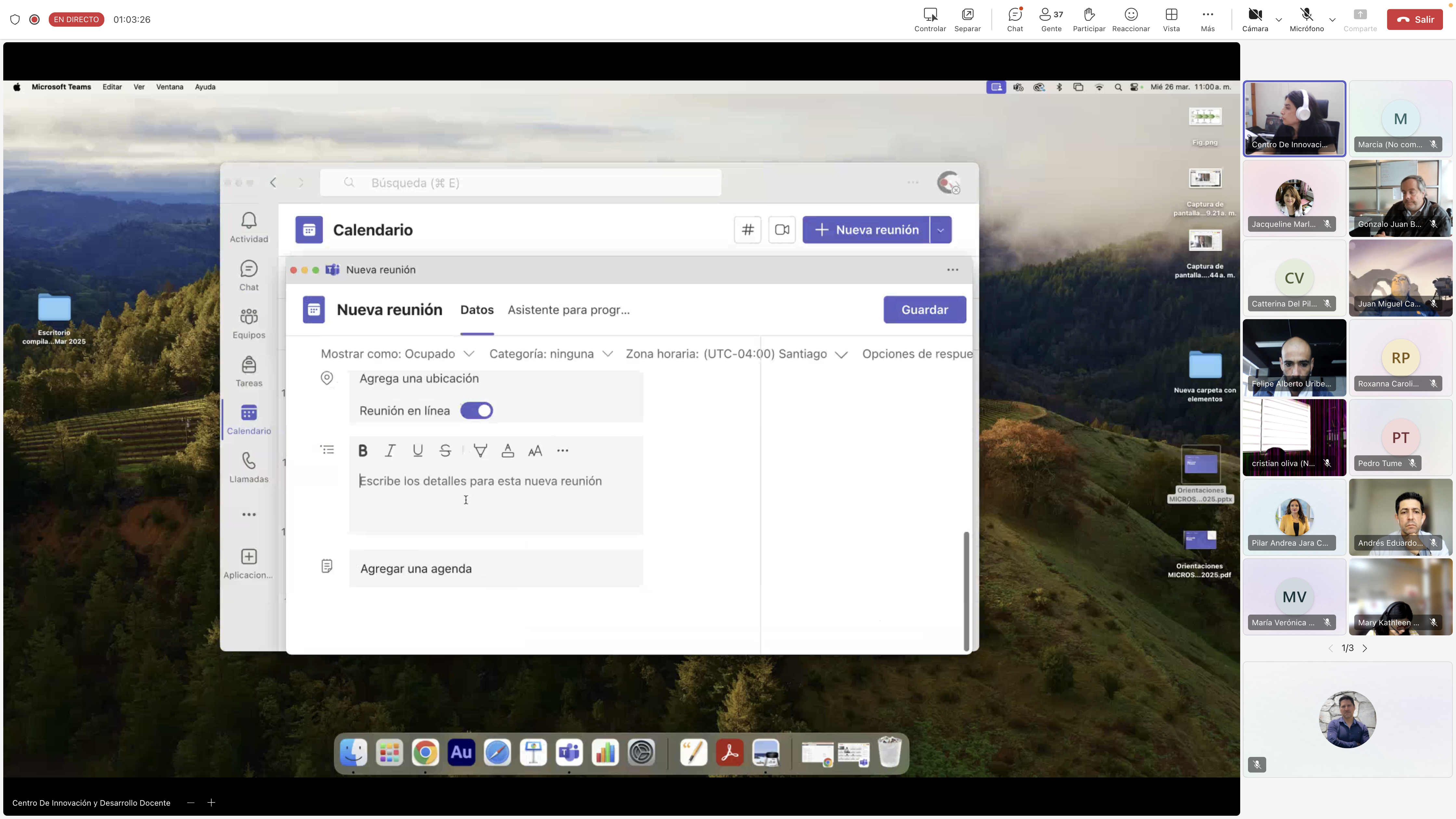Open the Reaccionar emoji menu
The image size is (1456, 819).
(1130, 20)
